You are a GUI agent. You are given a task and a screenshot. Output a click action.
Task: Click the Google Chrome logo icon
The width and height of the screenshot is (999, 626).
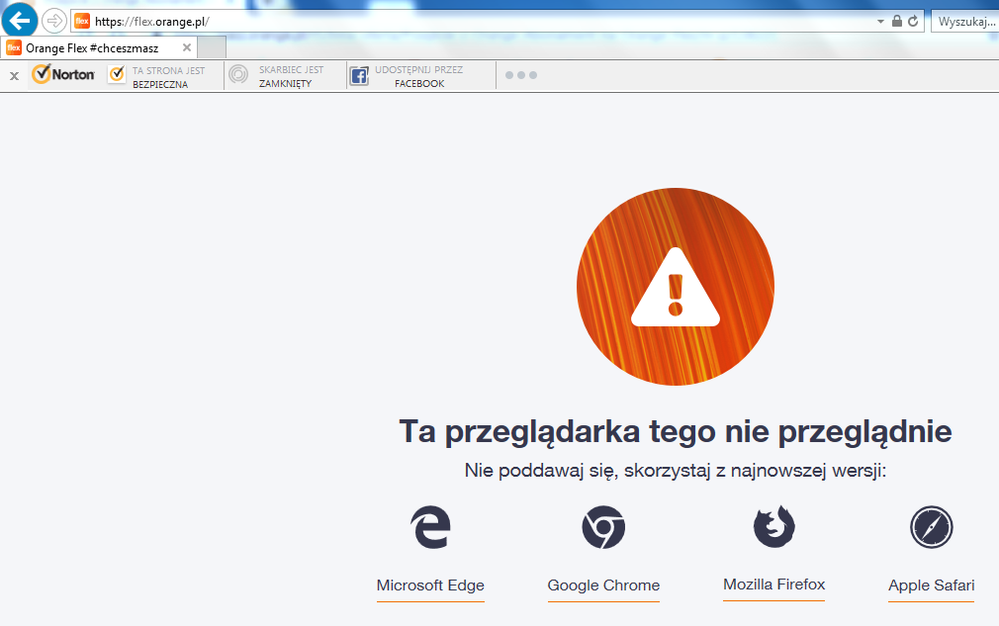pos(603,527)
